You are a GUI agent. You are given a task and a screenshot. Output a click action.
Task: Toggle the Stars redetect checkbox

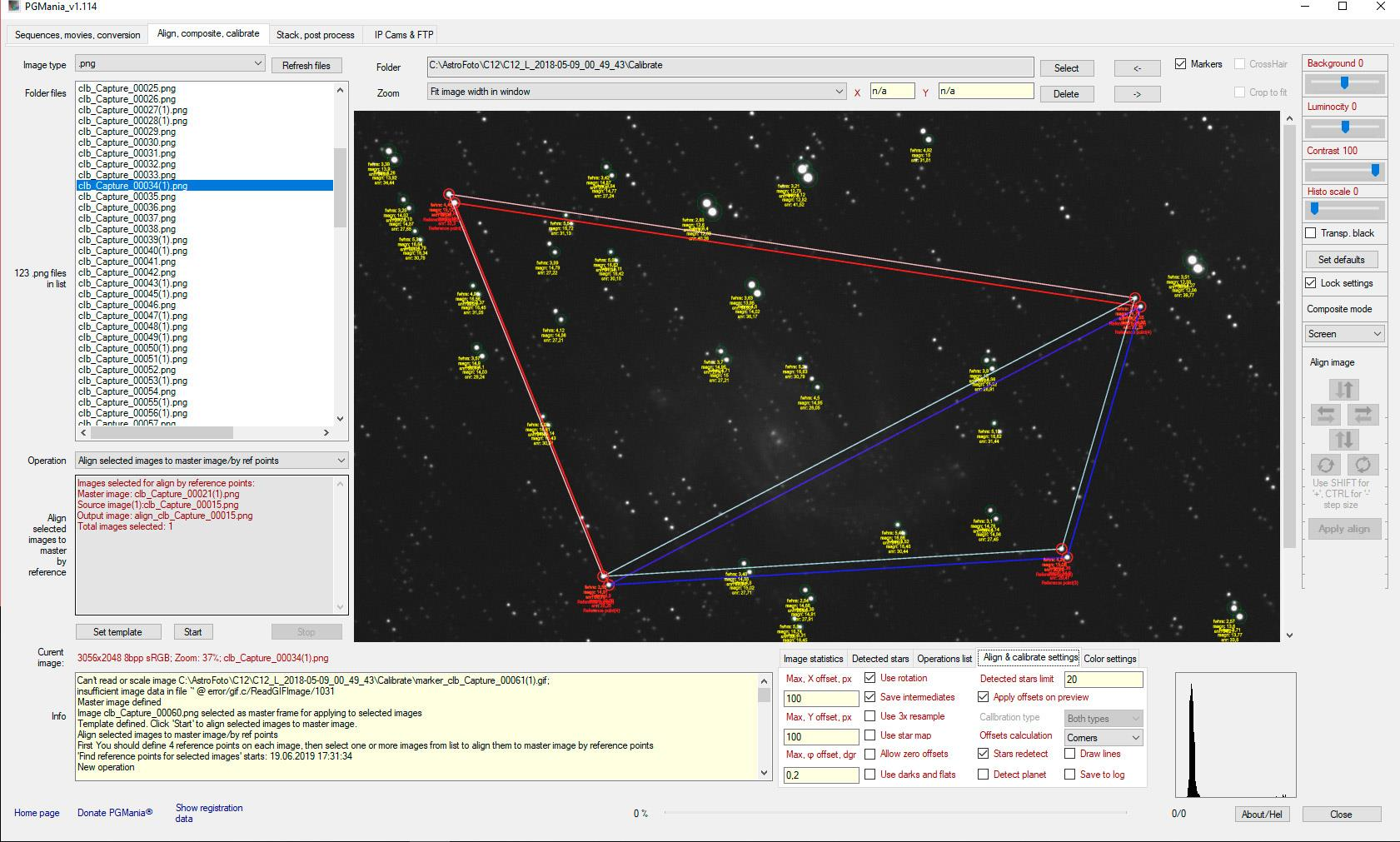[x=983, y=754]
